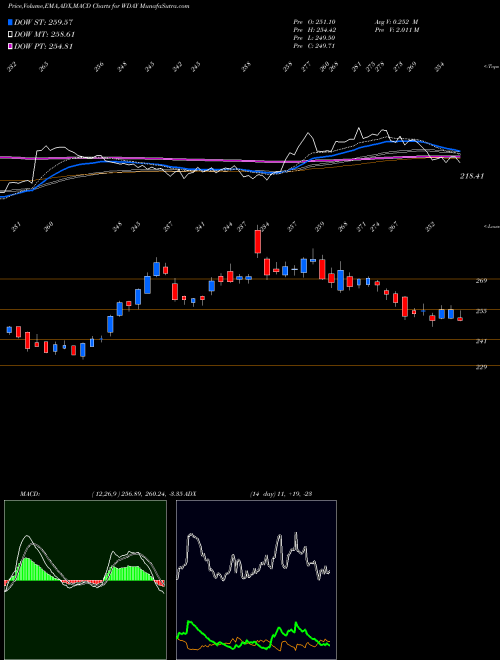Click the <-Lows axis label

[x=491, y=226]
